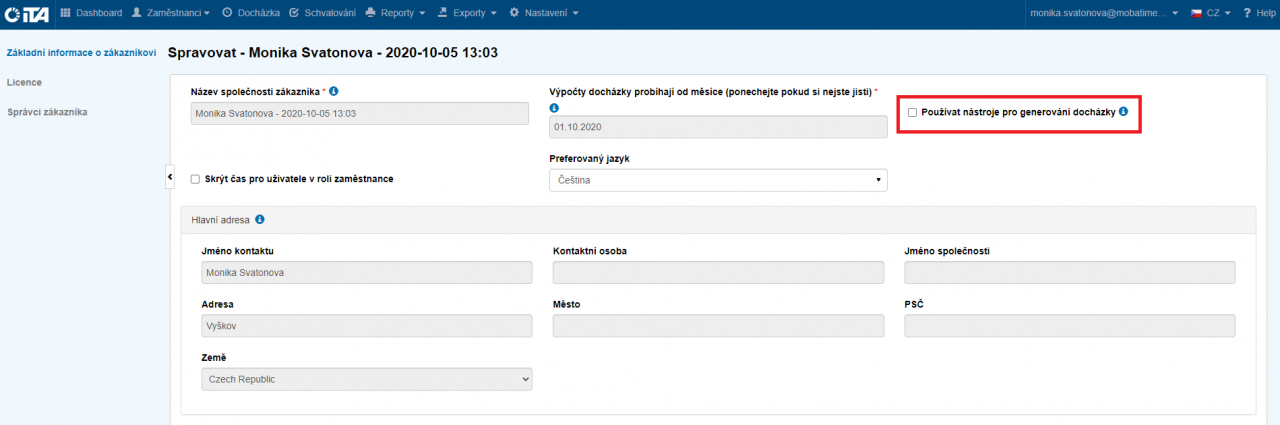Viewport: 1280px width, 425px height.
Task: Toggle Skrýt čas pro uživatele checkbox
Action: click(196, 179)
